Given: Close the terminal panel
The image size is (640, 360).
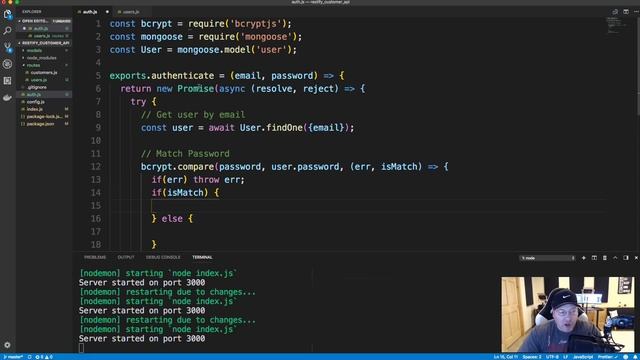Looking at the screenshot, I should [636, 258].
